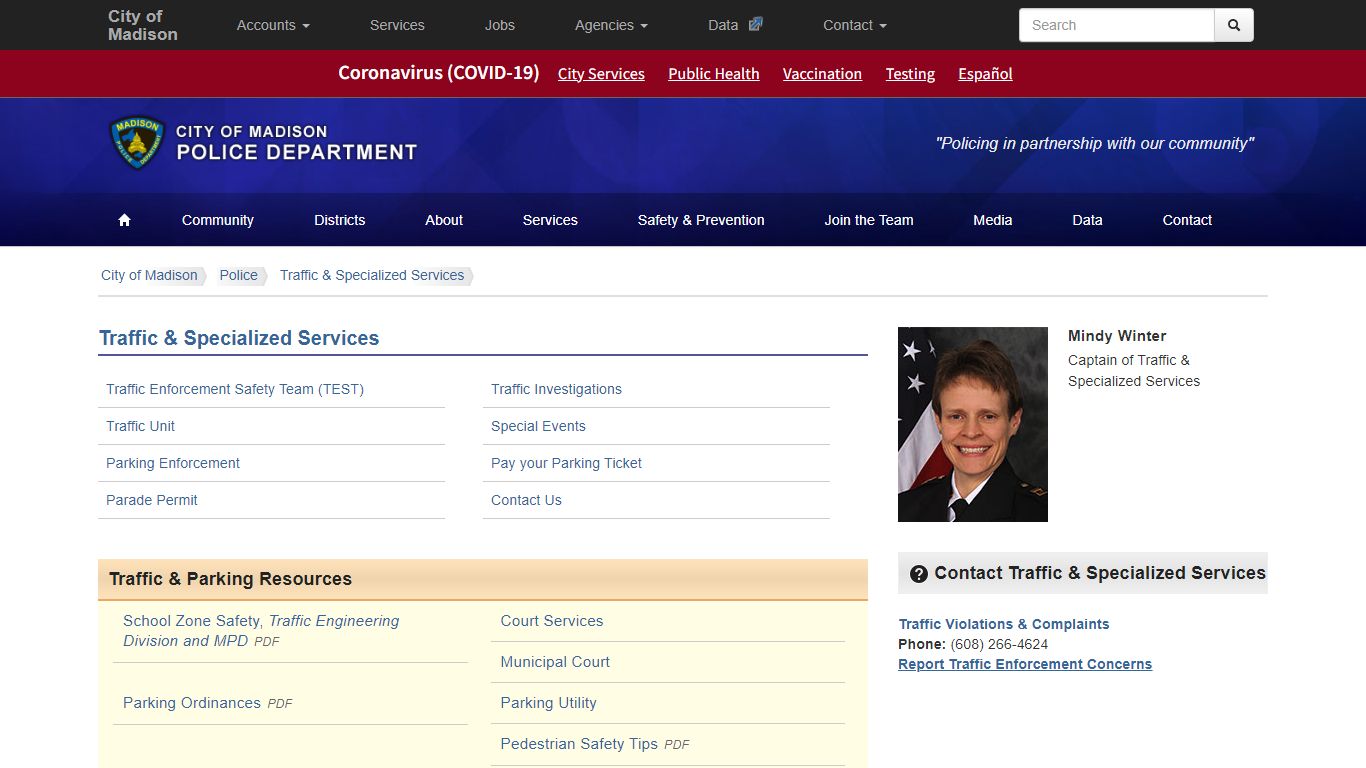Select Join the Team

pos(869,220)
